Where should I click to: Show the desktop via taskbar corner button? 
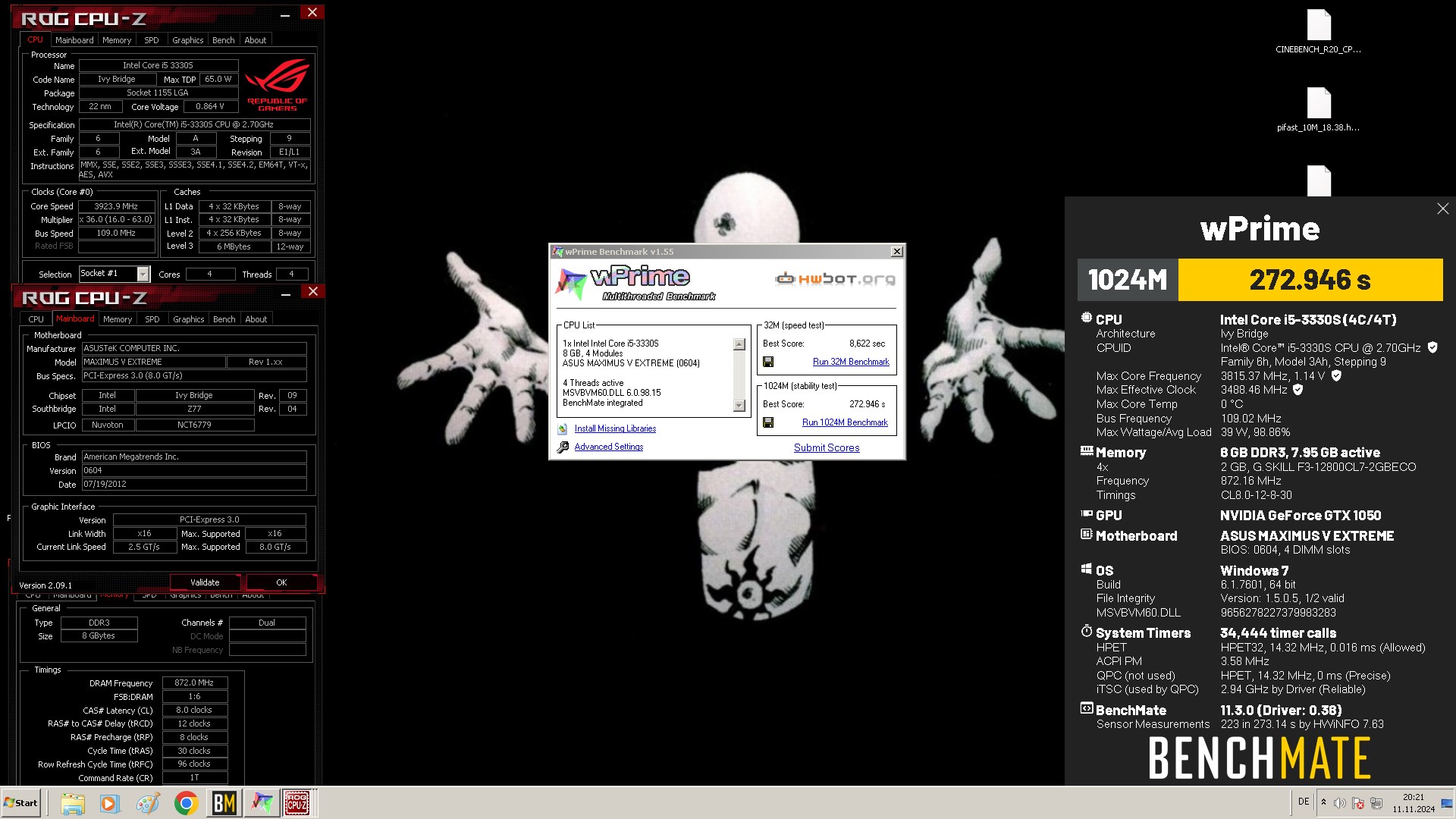pos(1447,803)
